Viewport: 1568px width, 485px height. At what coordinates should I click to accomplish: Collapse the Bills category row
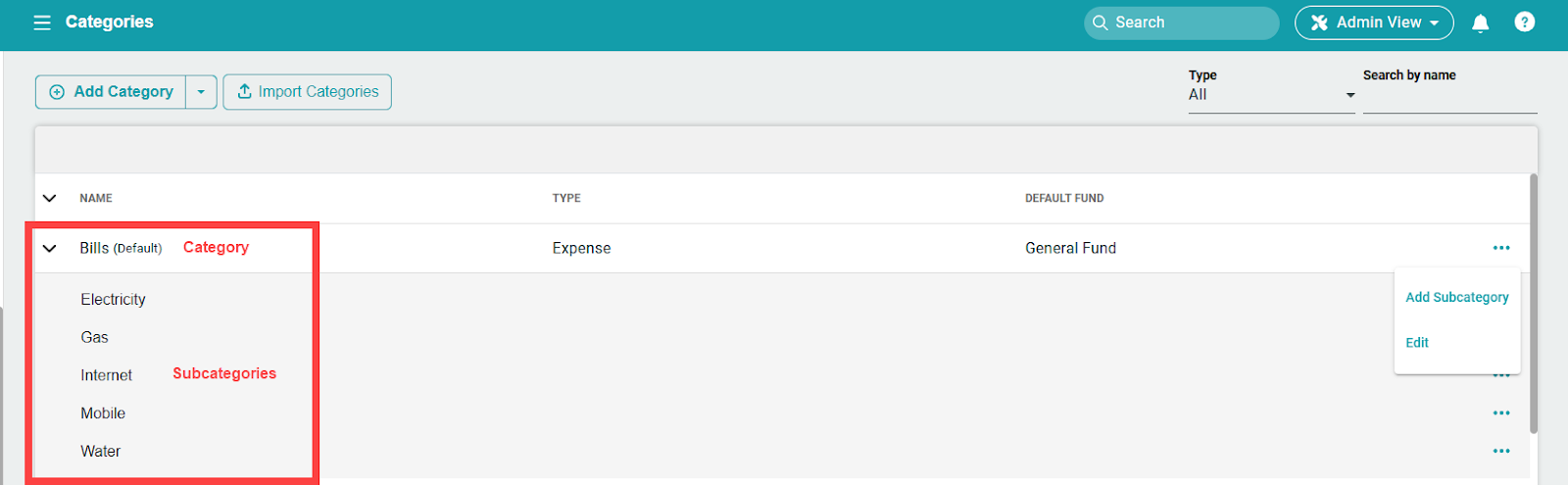(x=50, y=249)
